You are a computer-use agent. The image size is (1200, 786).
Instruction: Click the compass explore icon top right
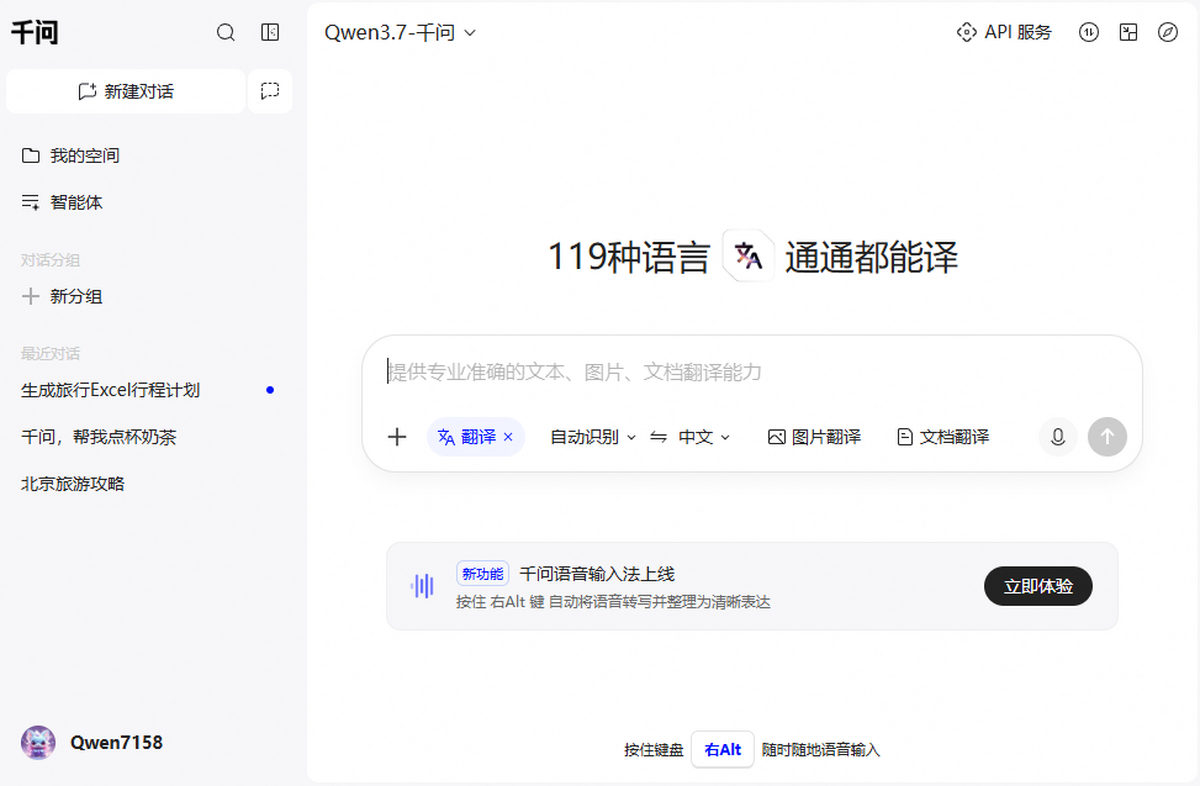click(1168, 33)
